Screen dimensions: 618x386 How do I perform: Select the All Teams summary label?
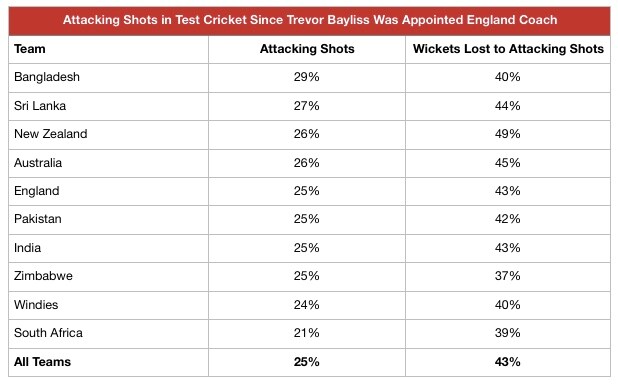tap(42, 362)
